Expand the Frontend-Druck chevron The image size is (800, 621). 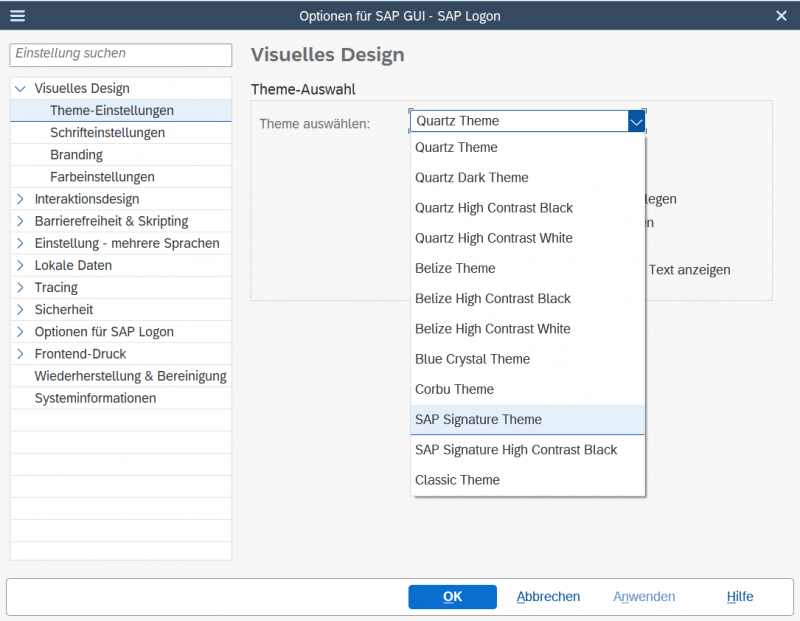tap(20, 354)
